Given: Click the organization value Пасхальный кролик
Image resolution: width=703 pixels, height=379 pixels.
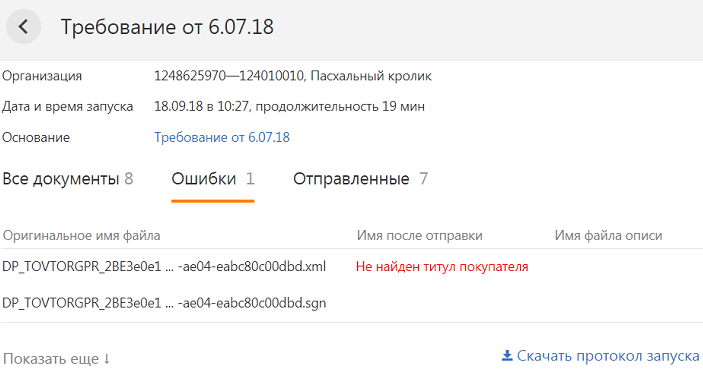Looking at the screenshot, I should [x=371, y=76].
